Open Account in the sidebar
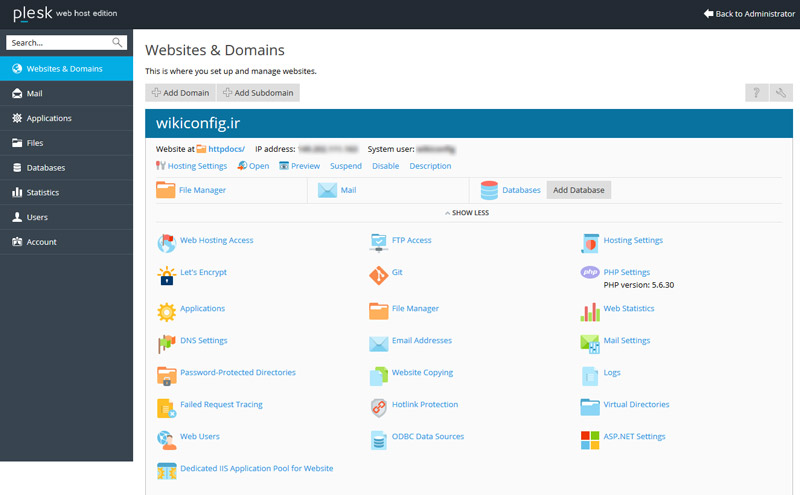800x495 pixels. [x=66, y=242]
